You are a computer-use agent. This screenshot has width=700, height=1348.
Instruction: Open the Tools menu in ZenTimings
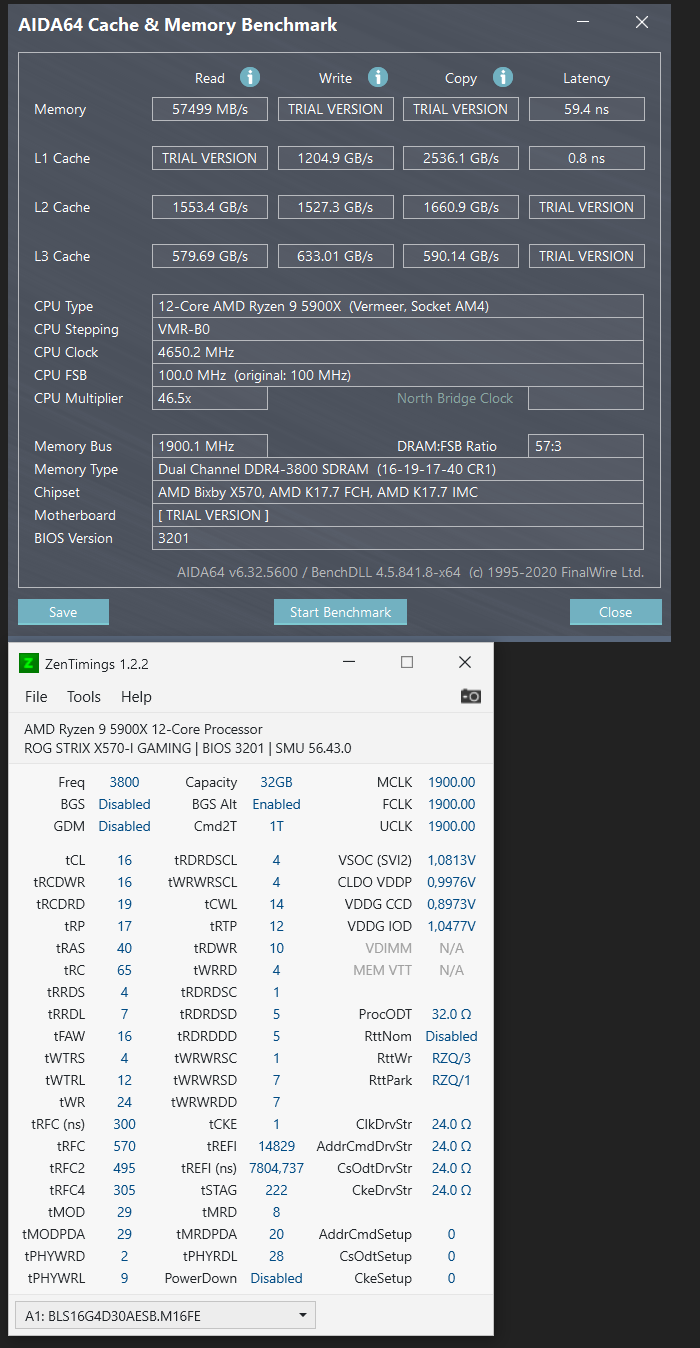84,697
